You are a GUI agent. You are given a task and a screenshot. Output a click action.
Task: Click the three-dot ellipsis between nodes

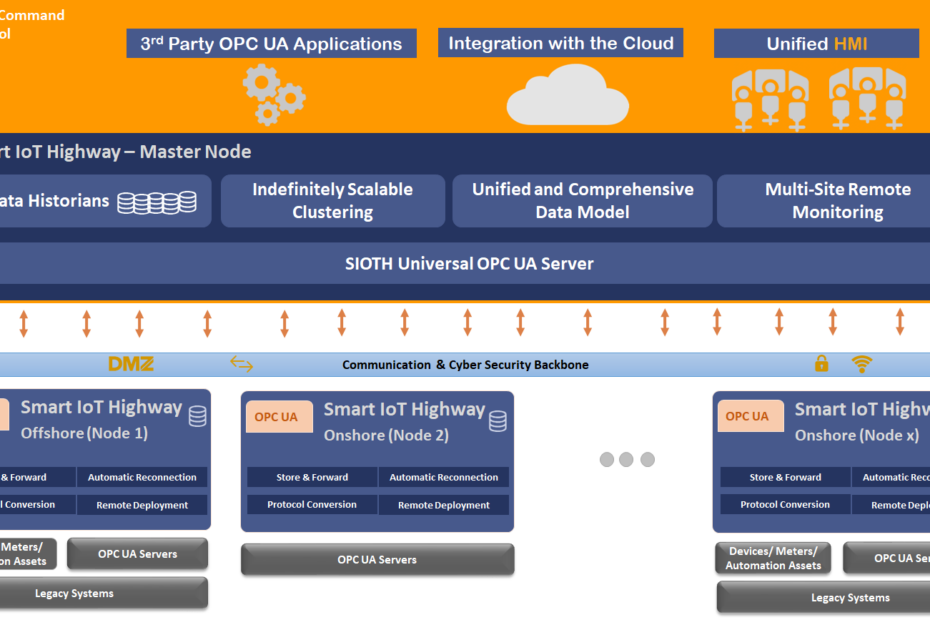tap(626, 460)
